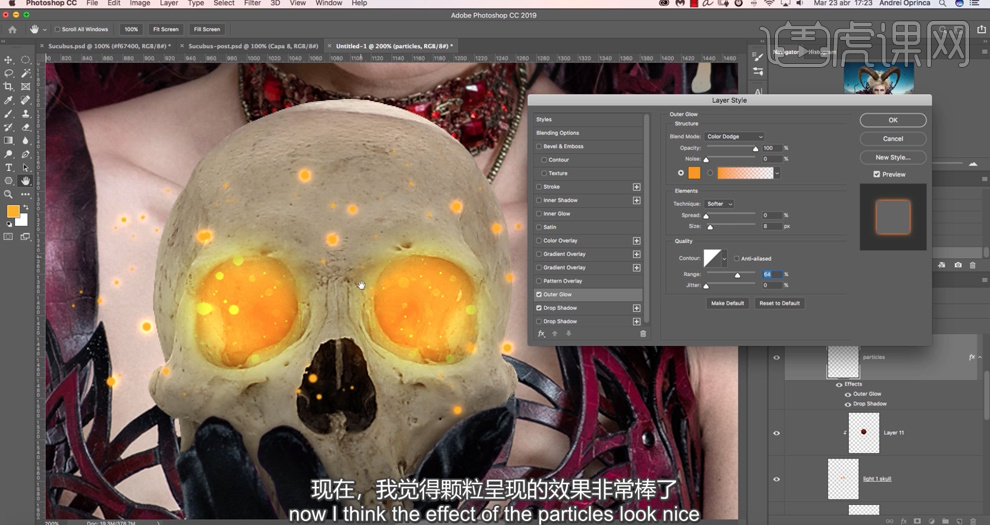The width and height of the screenshot is (990, 525).
Task: Enable the Bevel & Emboss checkbox
Action: [539, 146]
